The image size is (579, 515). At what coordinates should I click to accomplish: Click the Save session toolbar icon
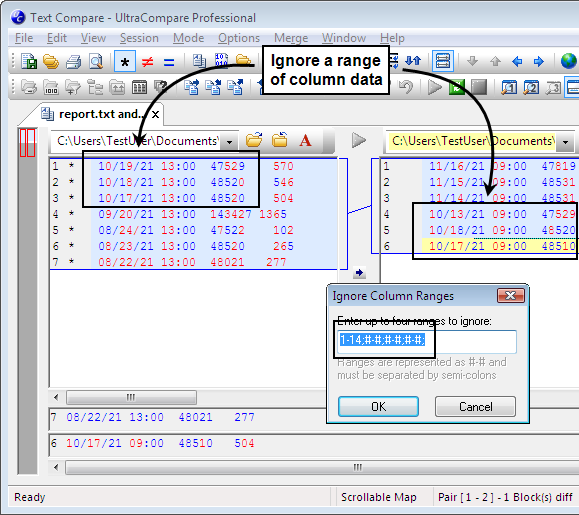point(29,61)
